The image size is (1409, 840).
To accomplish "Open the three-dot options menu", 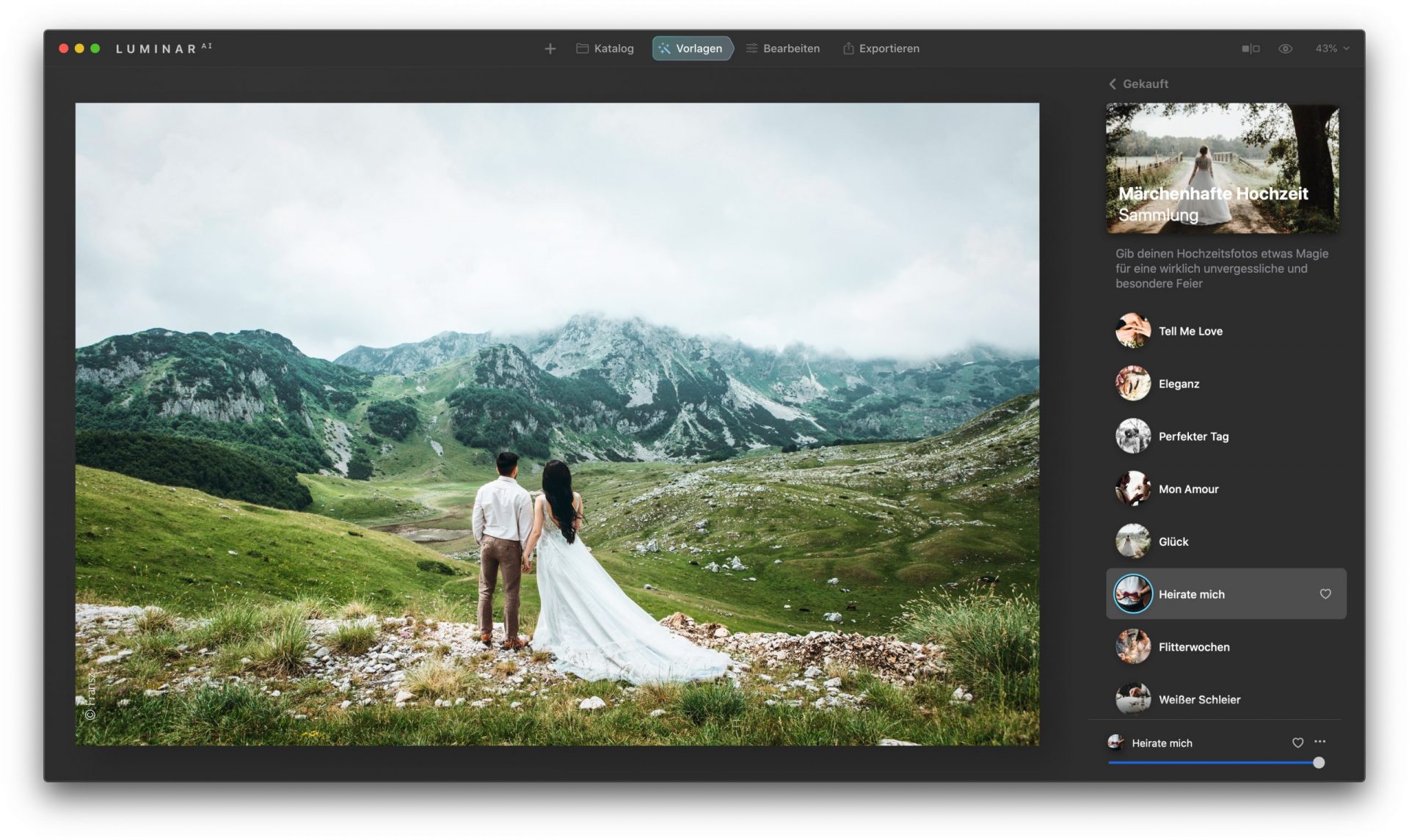I will (1319, 742).
